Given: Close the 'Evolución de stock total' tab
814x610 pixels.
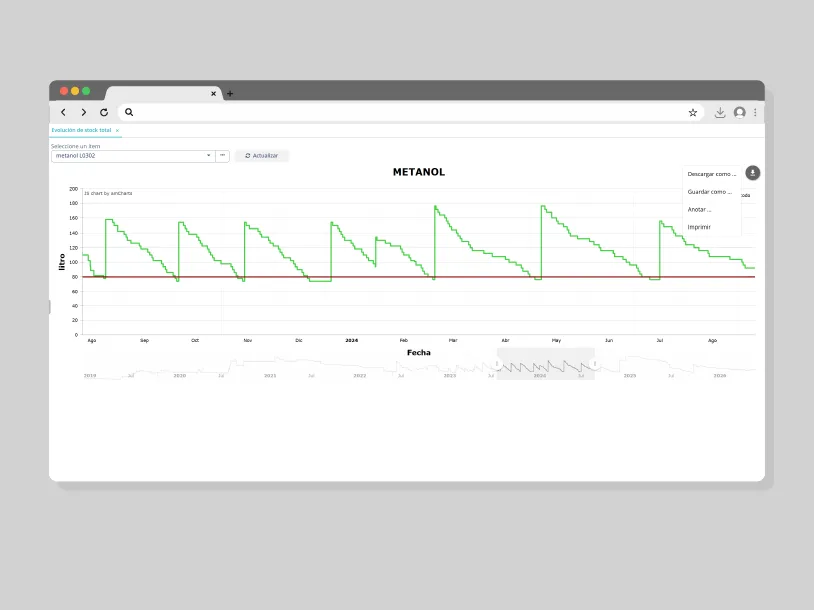Looking at the screenshot, I should click(x=117, y=130).
